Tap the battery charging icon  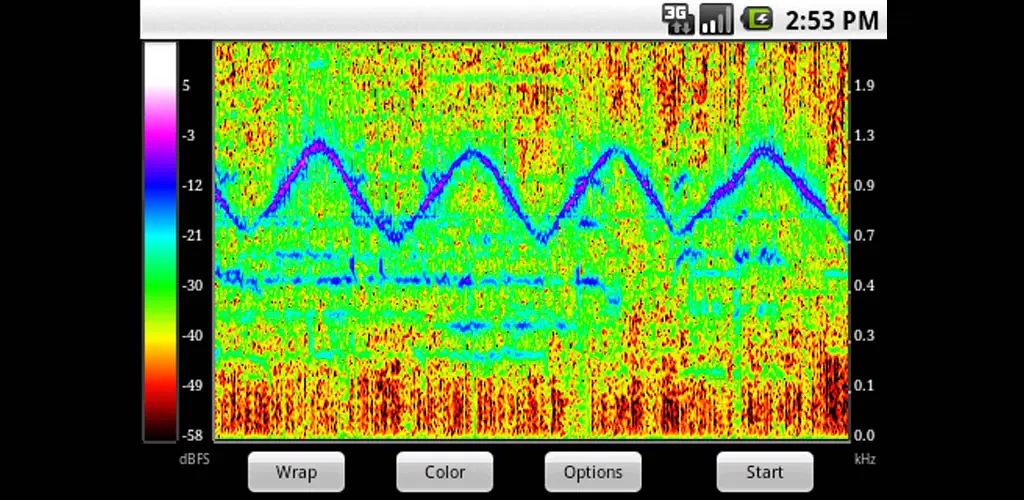[757, 19]
